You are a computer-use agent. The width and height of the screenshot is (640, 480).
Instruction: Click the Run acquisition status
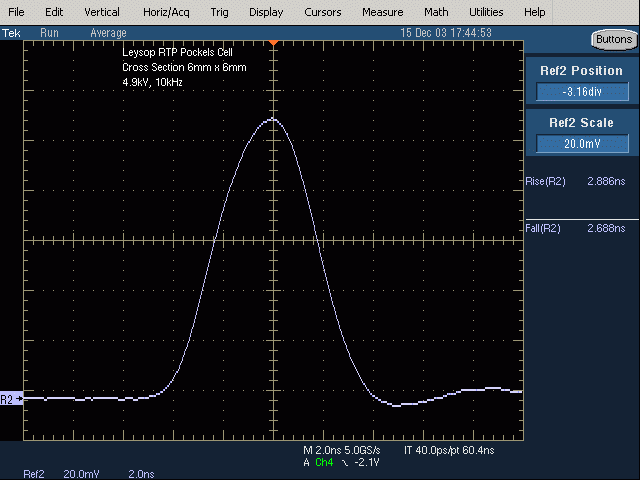point(49,33)
